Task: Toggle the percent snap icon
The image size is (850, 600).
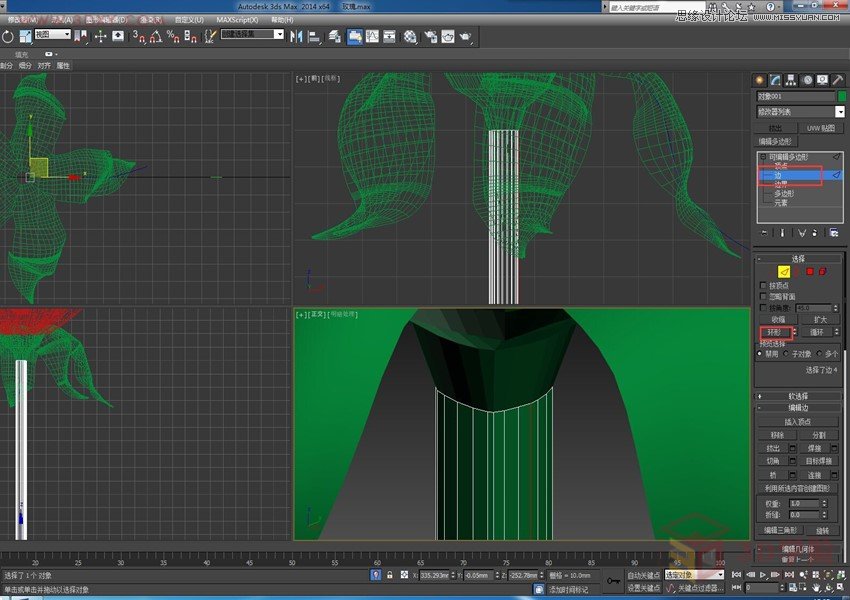Action: tap(173, 36)
